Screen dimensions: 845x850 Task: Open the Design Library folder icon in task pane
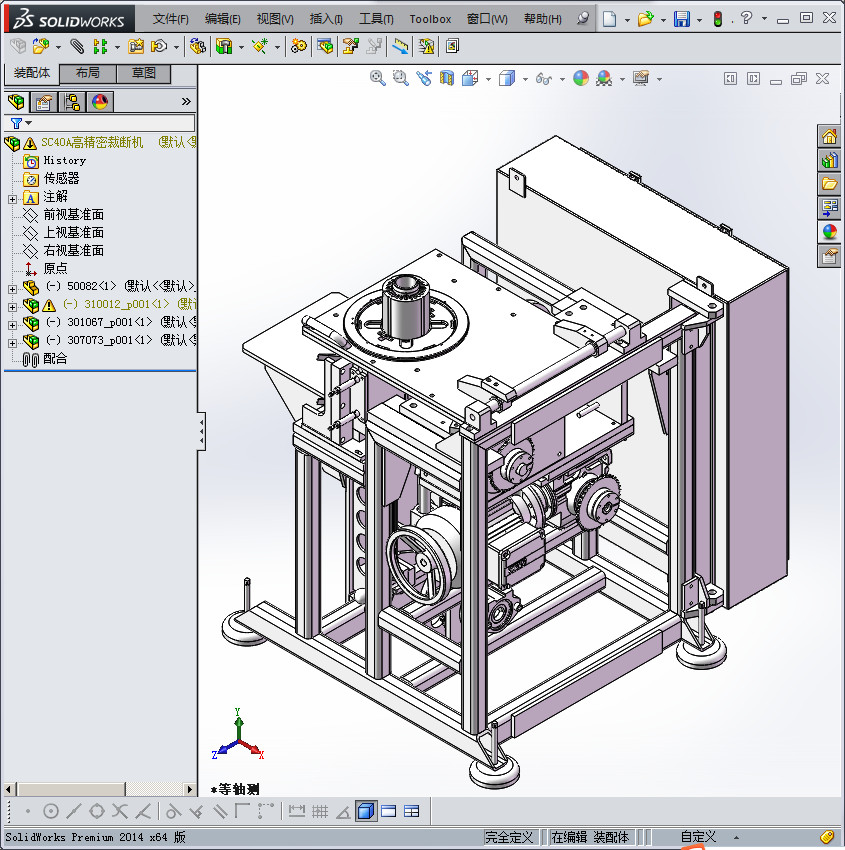pos(829,184)
